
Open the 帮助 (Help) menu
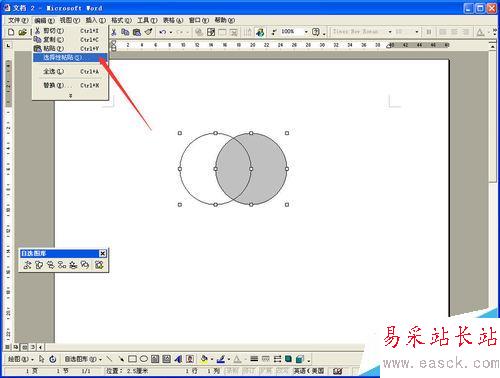pos(224,20)
